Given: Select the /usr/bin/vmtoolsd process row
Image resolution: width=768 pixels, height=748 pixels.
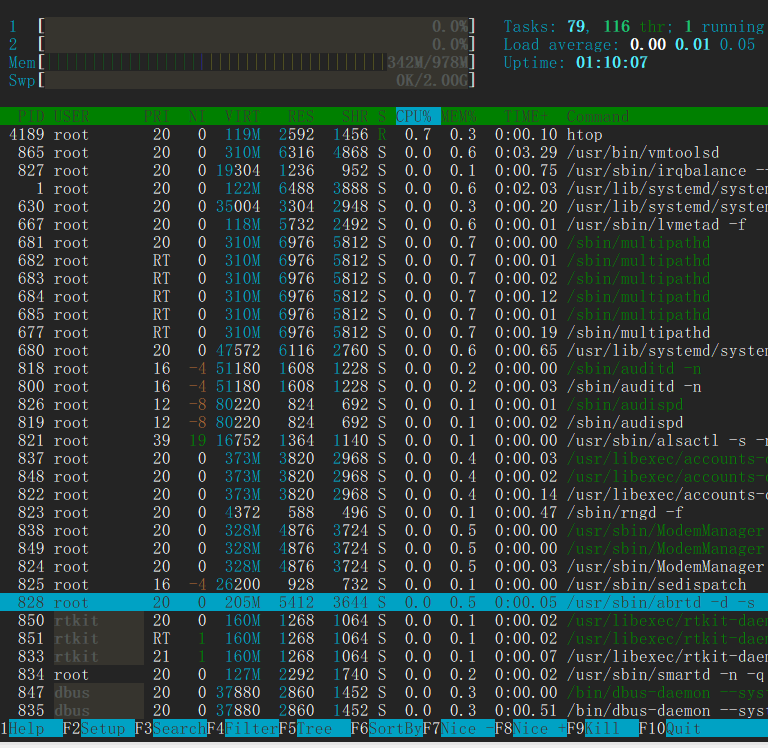Looking at the screenshot, I should 384,152.
